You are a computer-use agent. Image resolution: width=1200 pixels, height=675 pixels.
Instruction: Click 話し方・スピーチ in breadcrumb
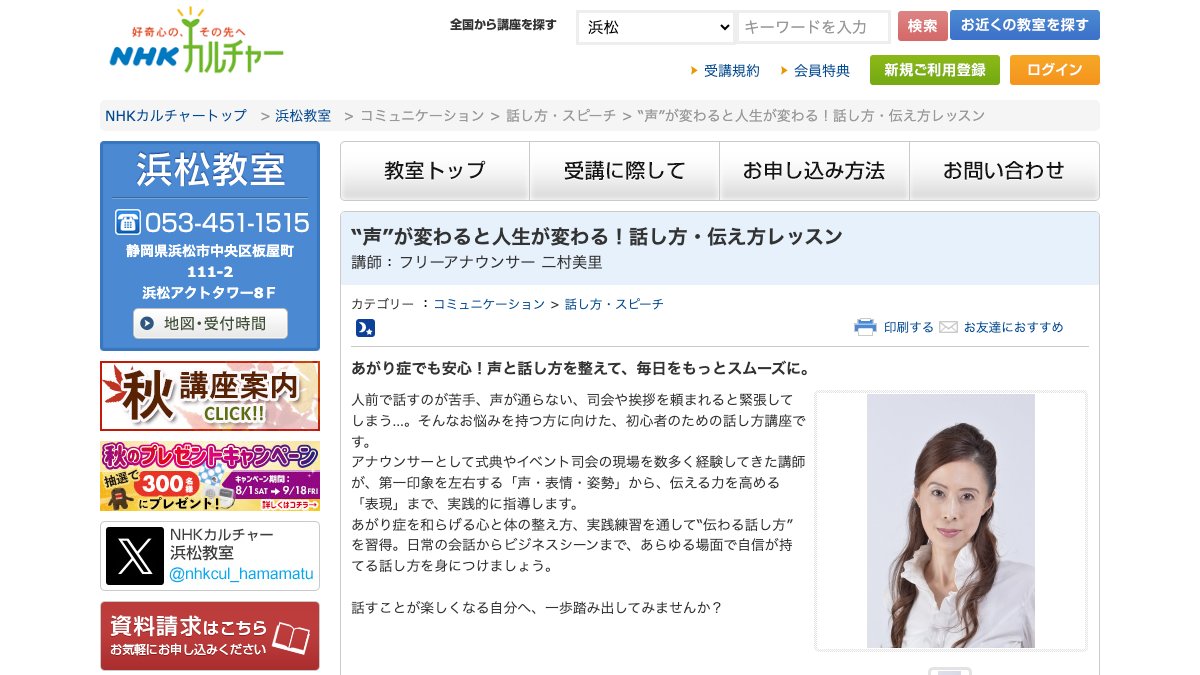click(x=561, y=115)
